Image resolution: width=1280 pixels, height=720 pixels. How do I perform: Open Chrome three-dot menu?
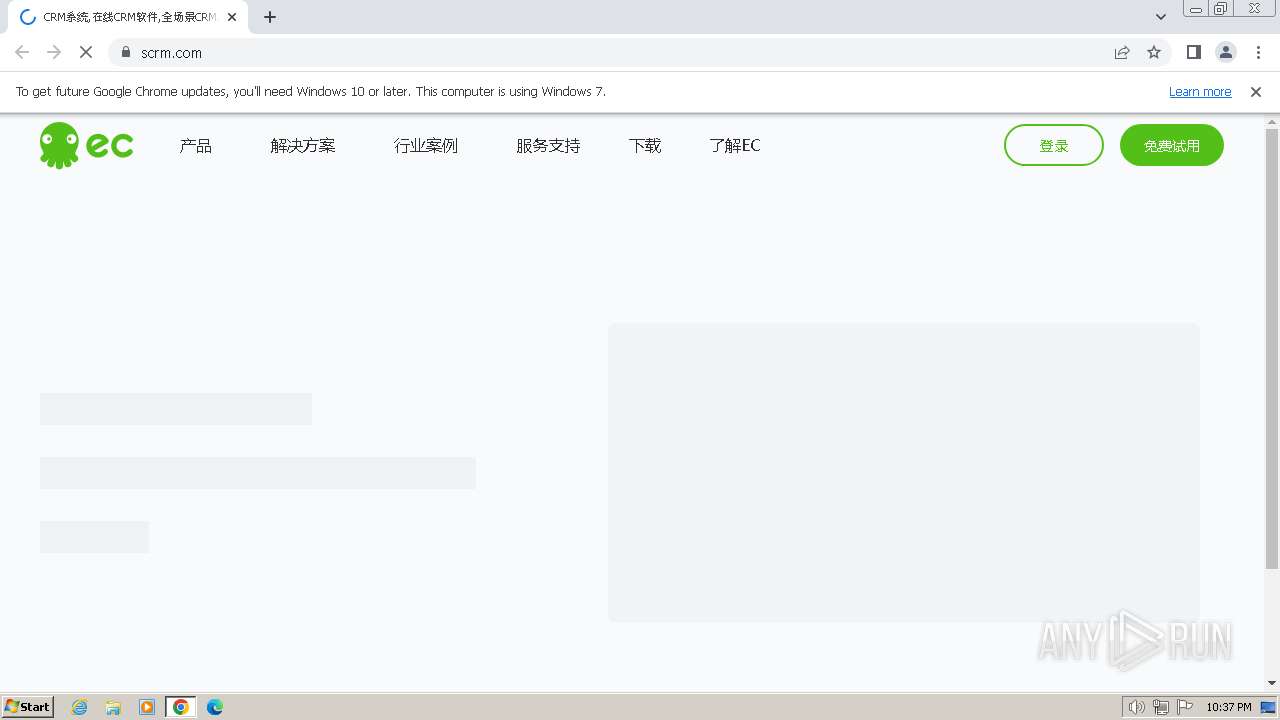pyautogui.click(x=1258, y=52)
